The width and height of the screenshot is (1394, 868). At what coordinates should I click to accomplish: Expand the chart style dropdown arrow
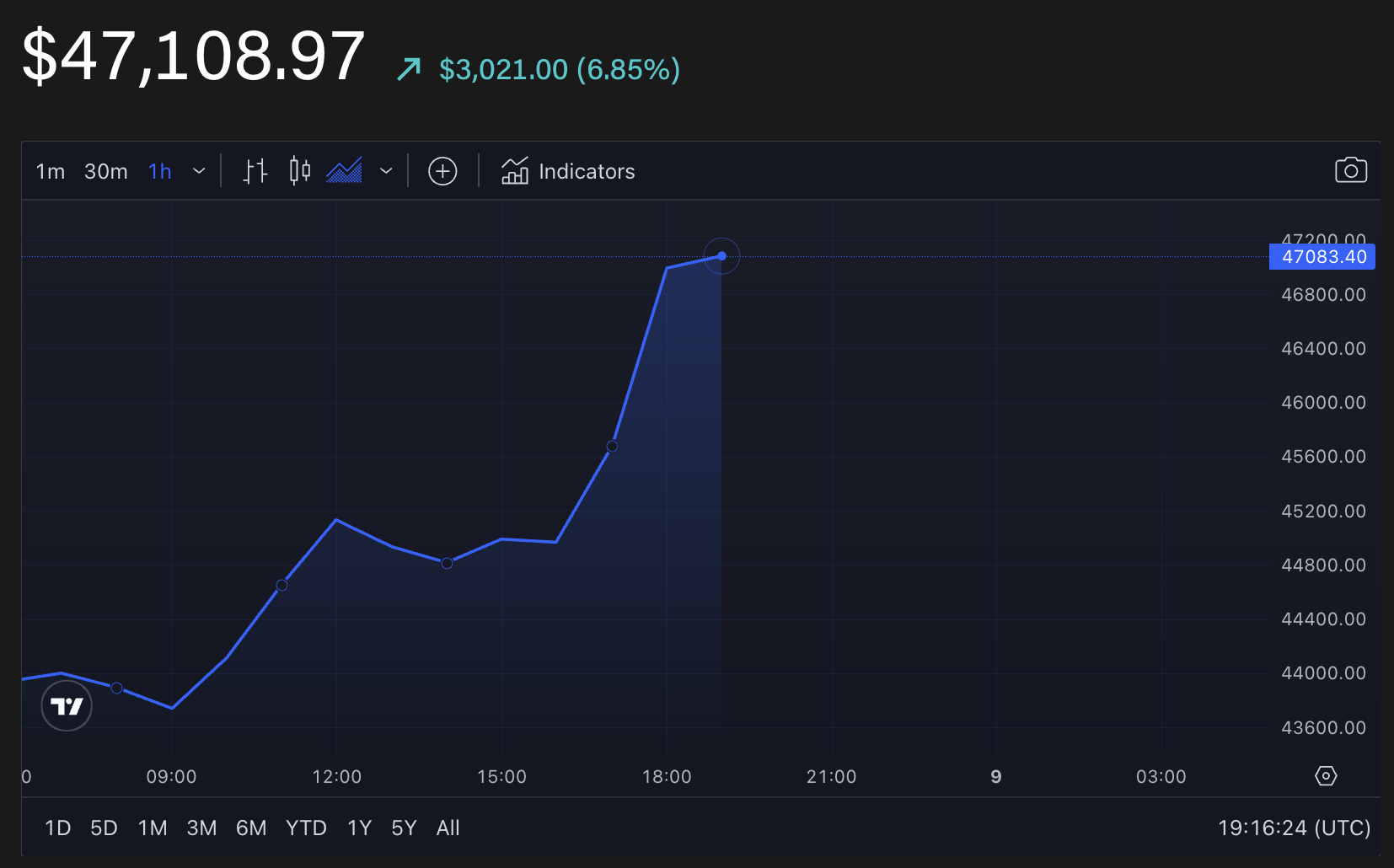click(386, 171)
